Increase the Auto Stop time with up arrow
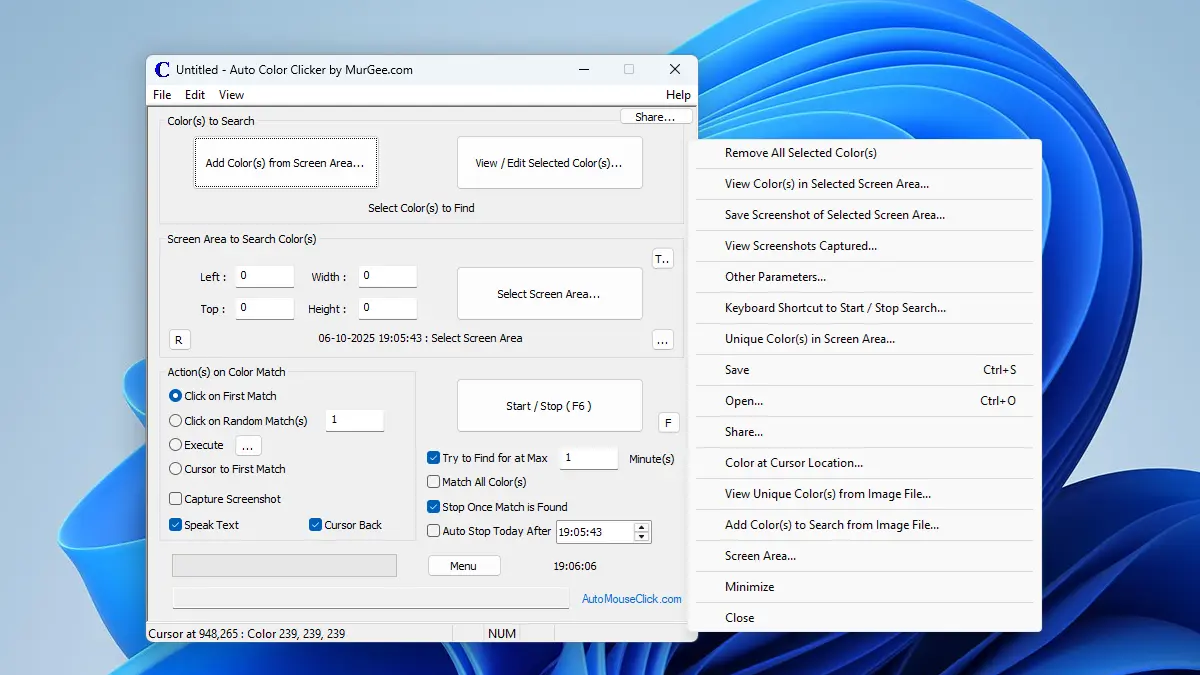1200x675 pixels. 641,526
